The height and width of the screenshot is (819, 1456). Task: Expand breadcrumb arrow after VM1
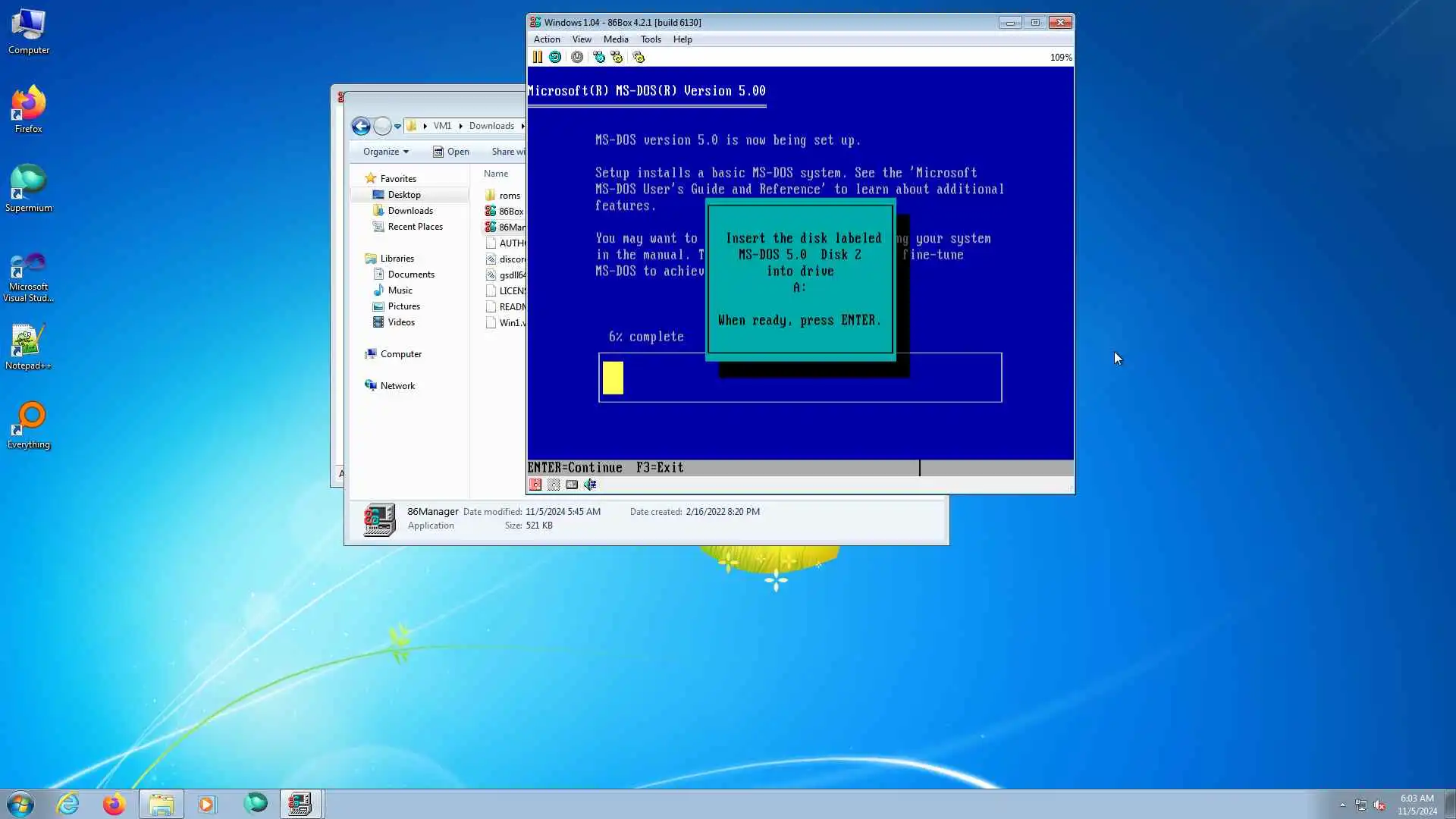pyautogui.click(x=460, y=126)
